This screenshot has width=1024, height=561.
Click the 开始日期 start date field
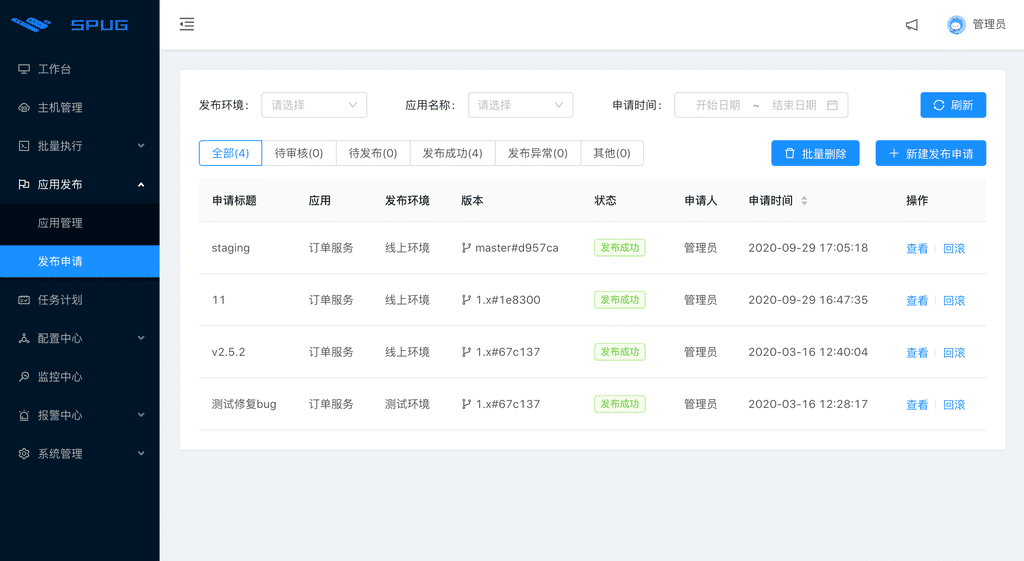717,105
